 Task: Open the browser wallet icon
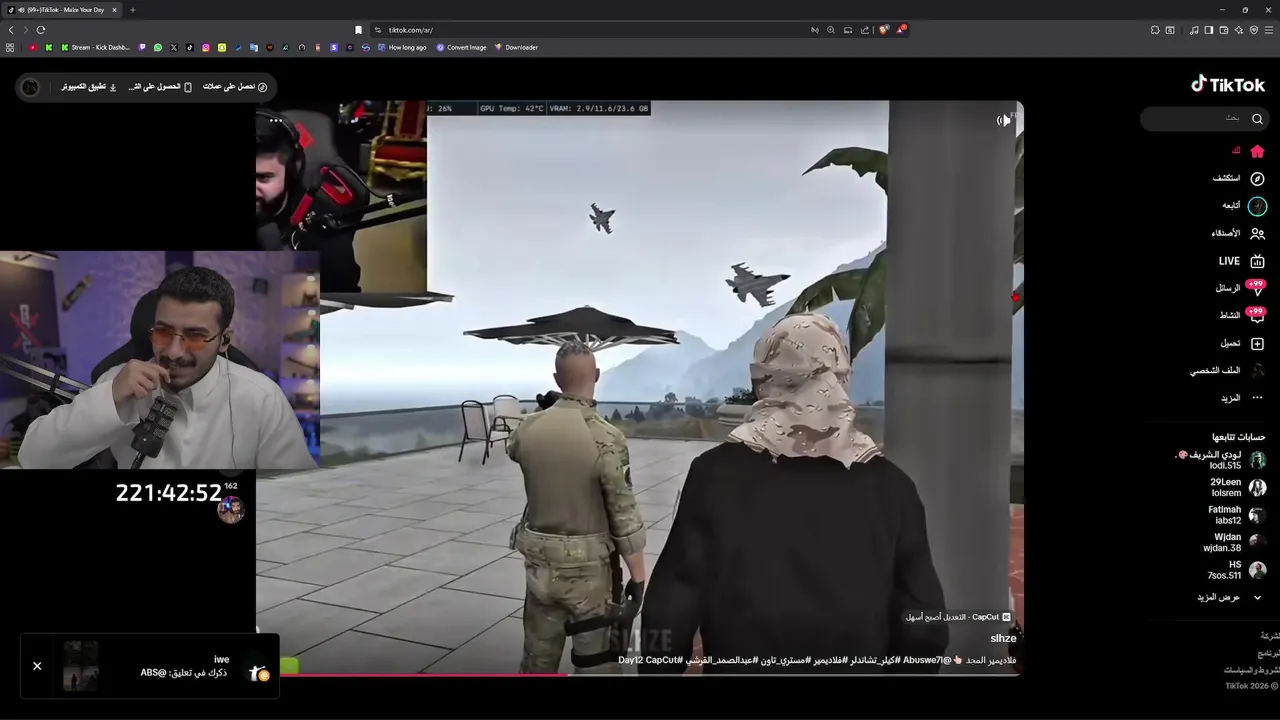point(1223,30)
